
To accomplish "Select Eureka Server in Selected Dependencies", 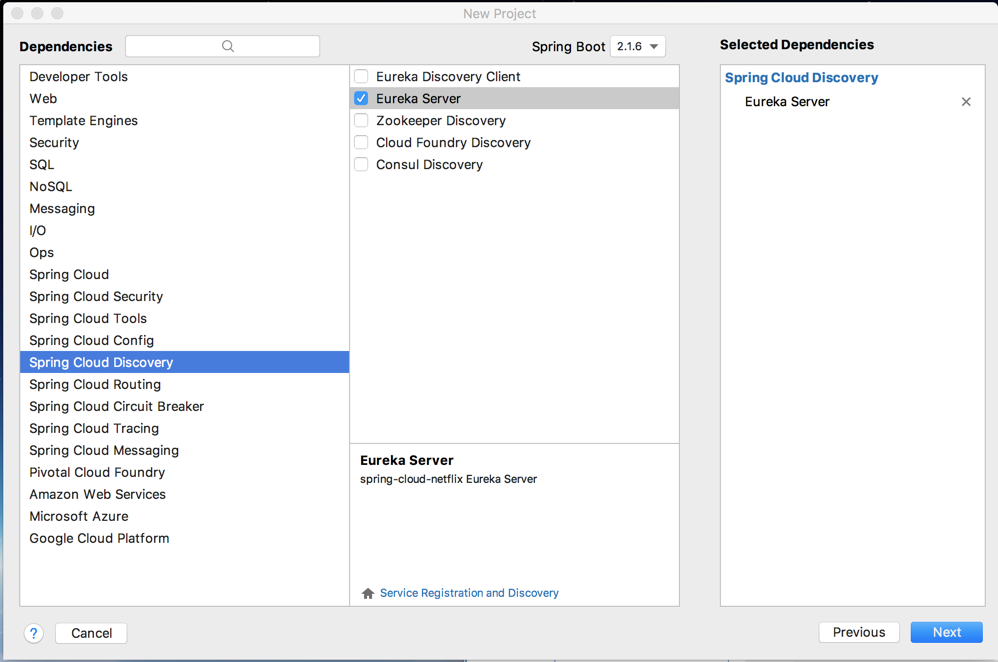I will click(787, 102).
